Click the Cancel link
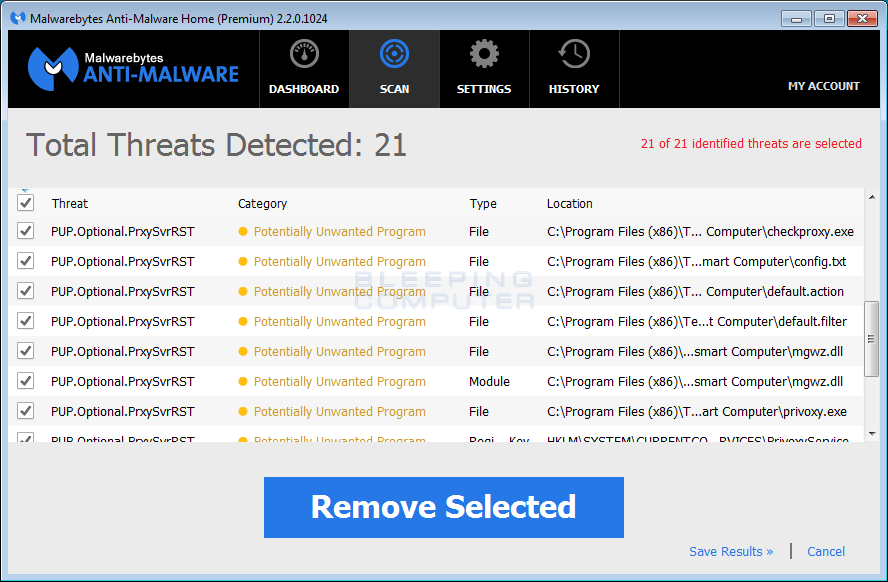Image resolution: width=888 pixels, height=582 pixels. tap(826, 551)
